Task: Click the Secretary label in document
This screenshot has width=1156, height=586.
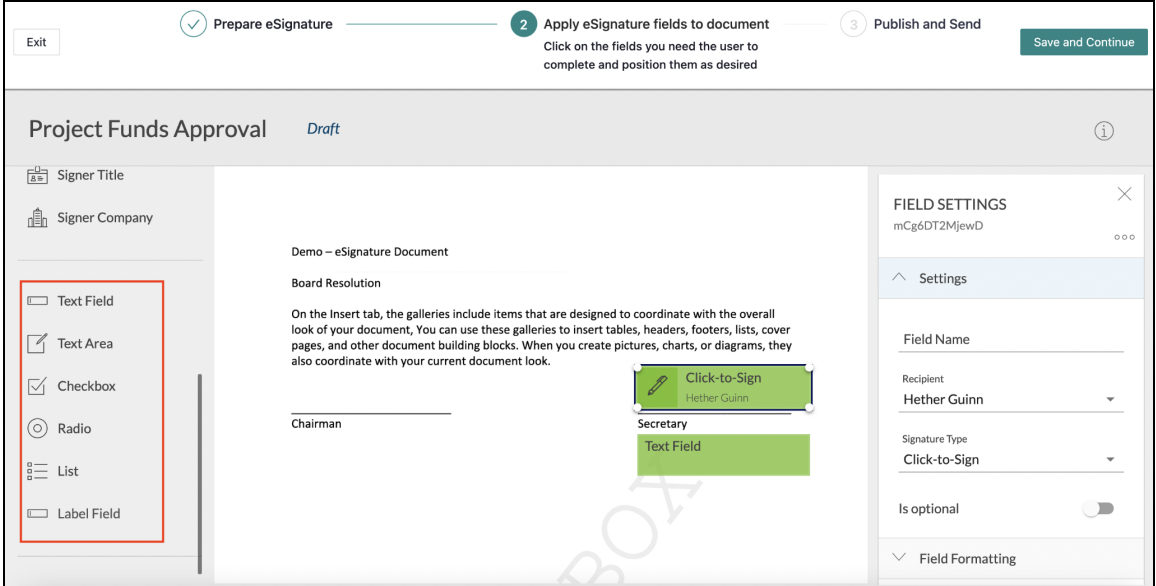Action: coord(662,424)
